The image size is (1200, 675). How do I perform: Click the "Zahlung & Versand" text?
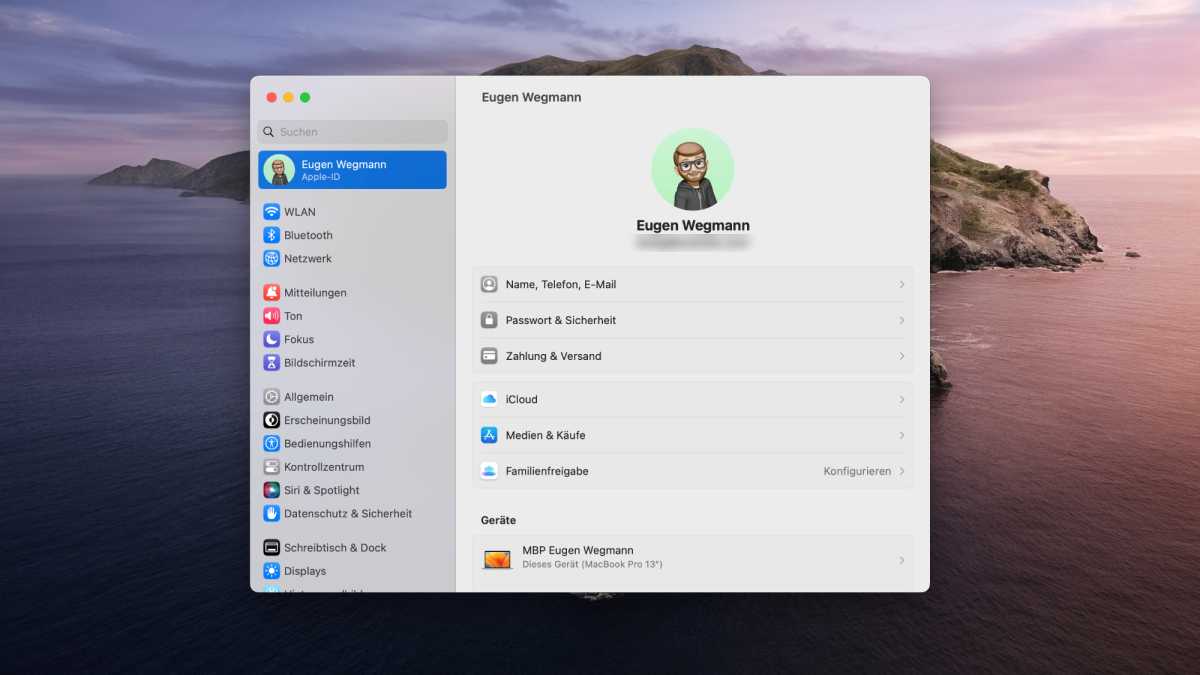(554, 356)
